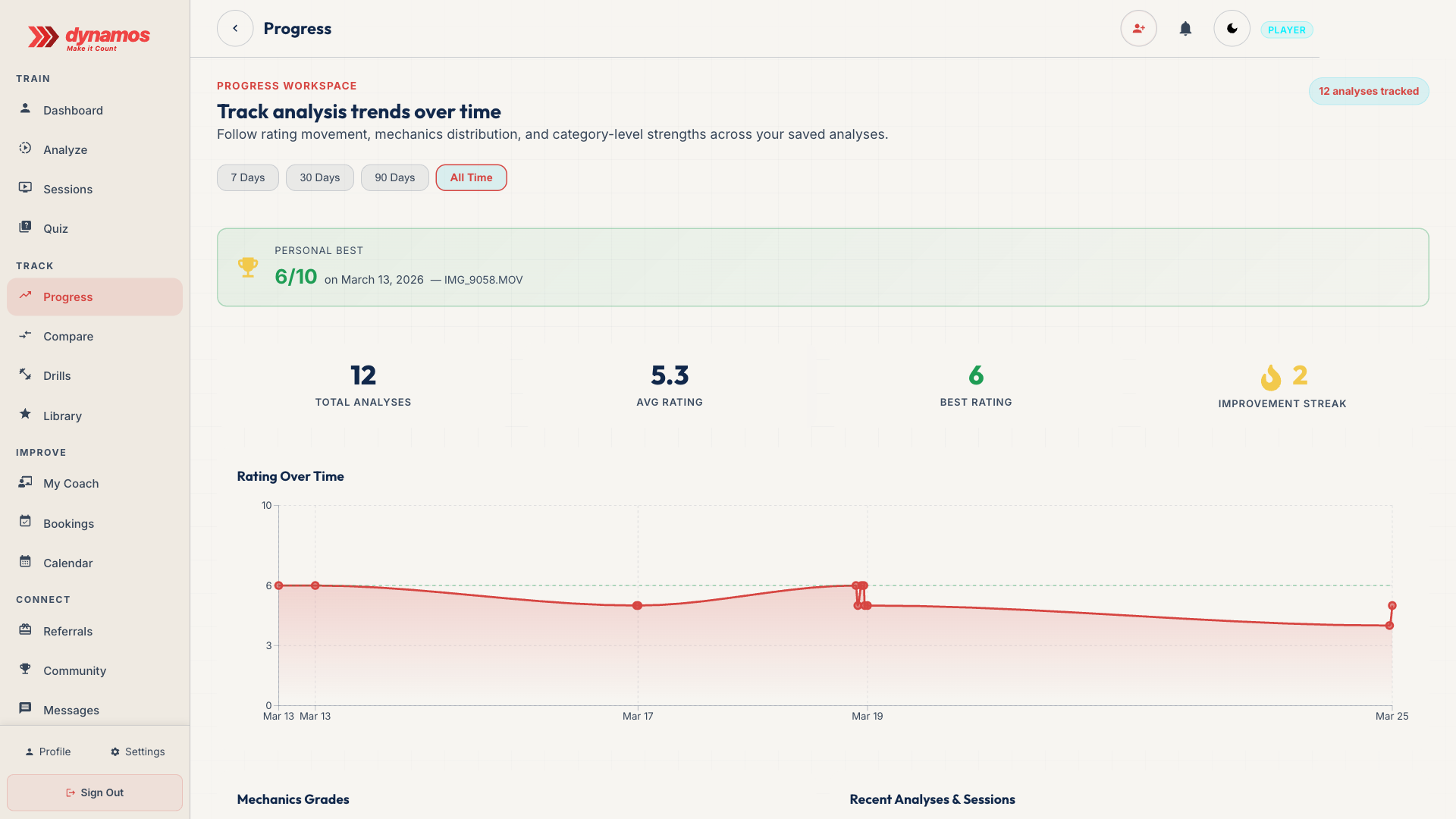Click the Mechanics Grades heading

coord(293,799)
